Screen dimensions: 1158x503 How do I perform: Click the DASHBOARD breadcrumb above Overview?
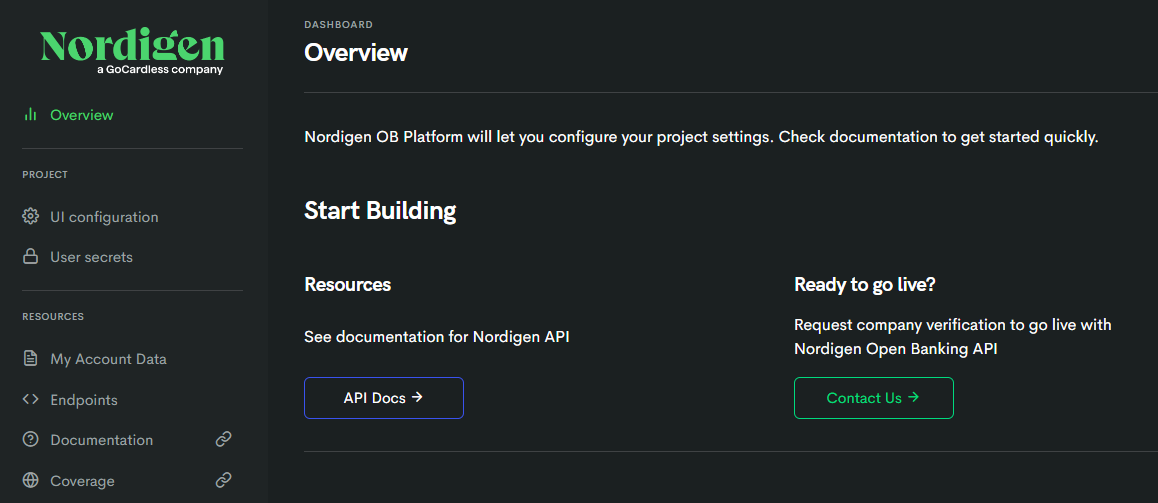tap(338, 24)
